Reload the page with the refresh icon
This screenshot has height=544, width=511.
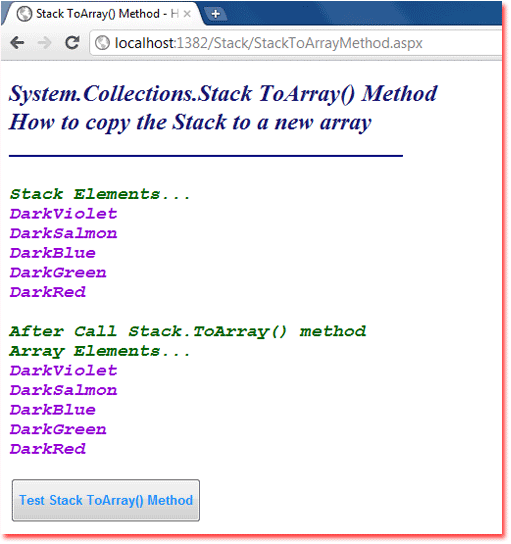72,43
